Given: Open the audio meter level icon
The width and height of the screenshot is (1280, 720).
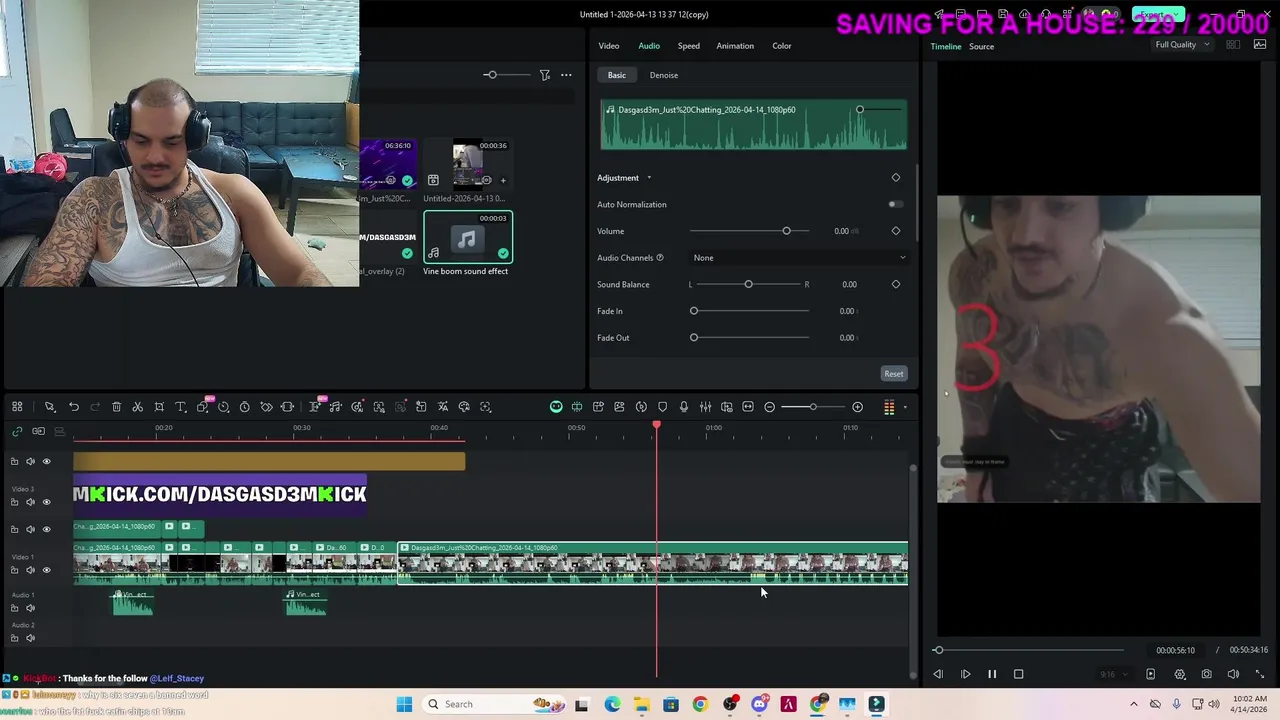Looking at the screenshot, I should point(889,407).
